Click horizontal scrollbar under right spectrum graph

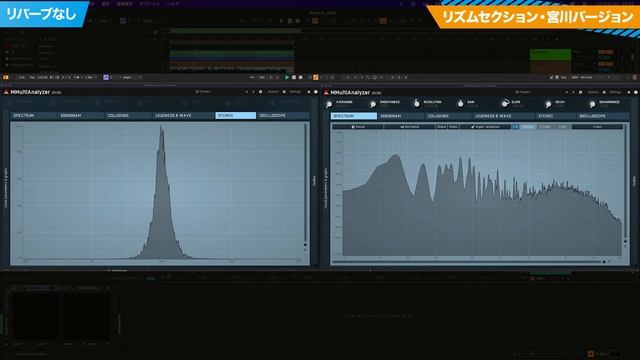pos(466,262)
